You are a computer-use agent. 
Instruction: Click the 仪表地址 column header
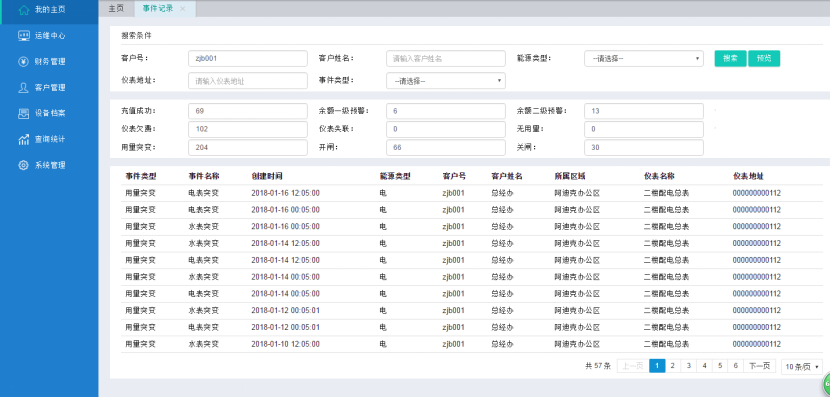(748, 176)
